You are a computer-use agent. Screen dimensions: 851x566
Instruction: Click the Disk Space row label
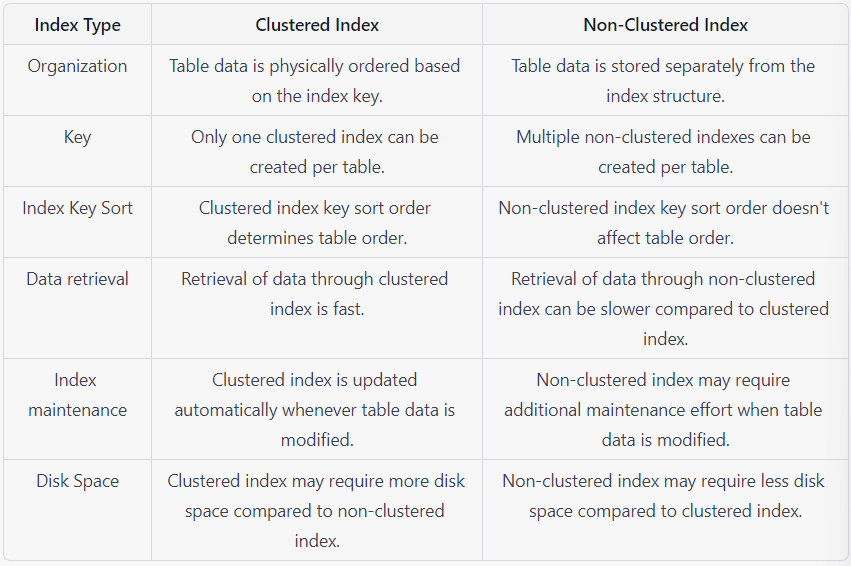[x=78, y=481]
